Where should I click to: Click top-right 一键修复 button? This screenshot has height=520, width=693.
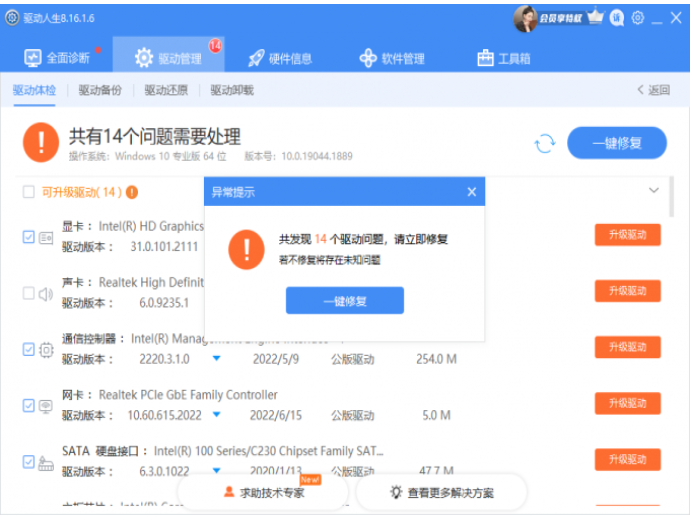point(617,143)
